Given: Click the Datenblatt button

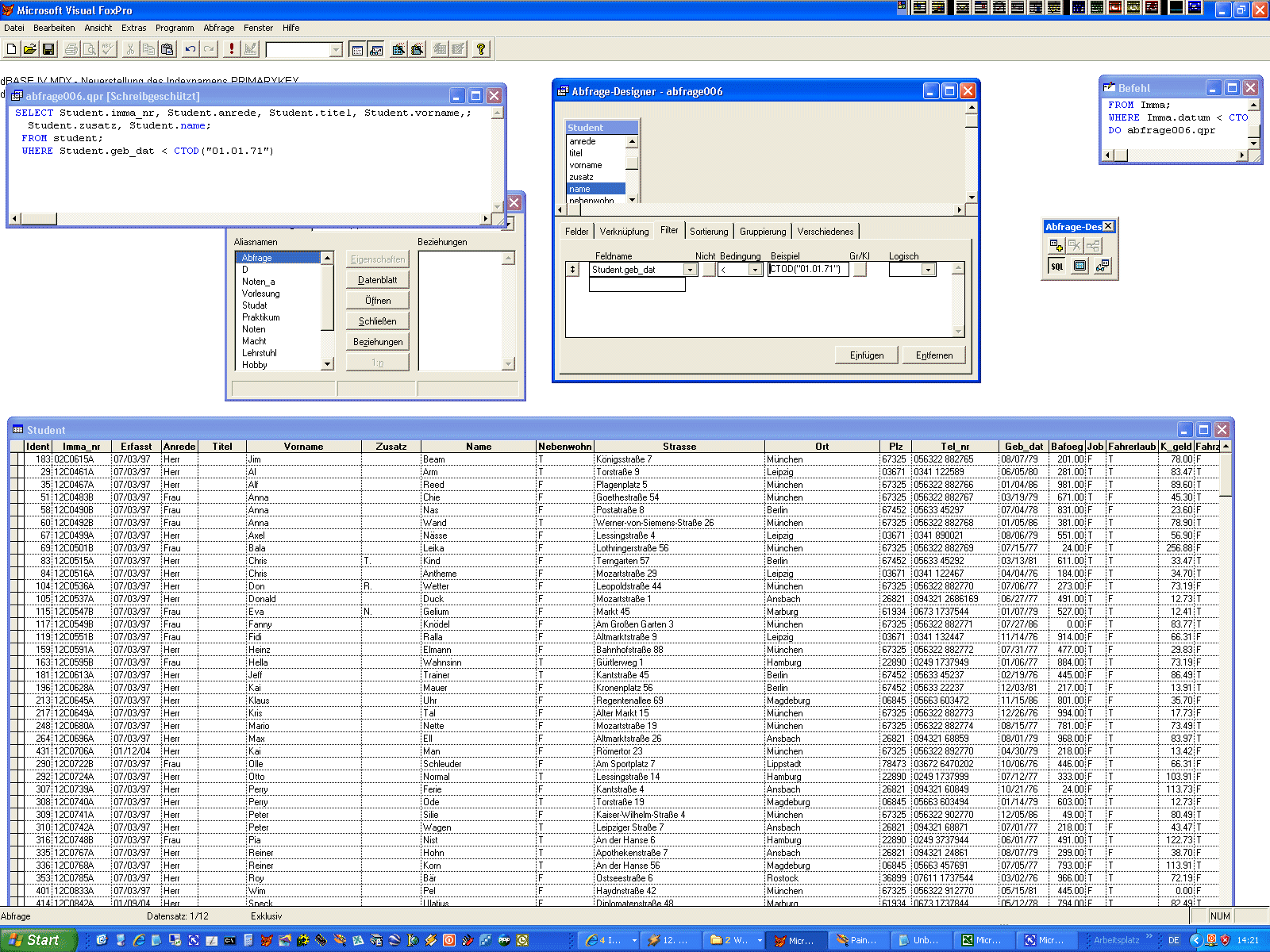Looking at the screenshot, I should tap(378, 280).
